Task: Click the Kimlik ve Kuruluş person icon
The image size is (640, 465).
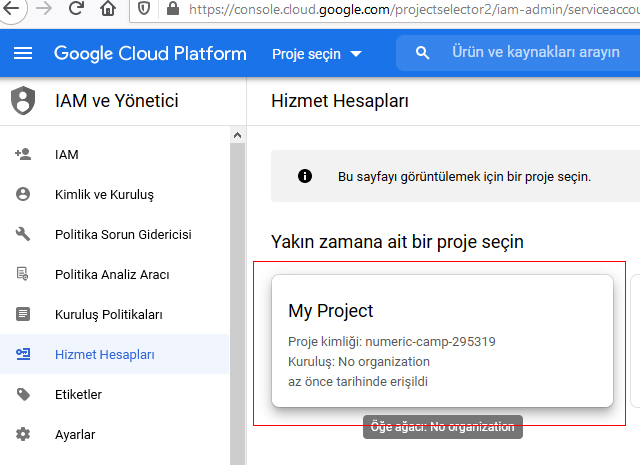Action: coord(23,194)
